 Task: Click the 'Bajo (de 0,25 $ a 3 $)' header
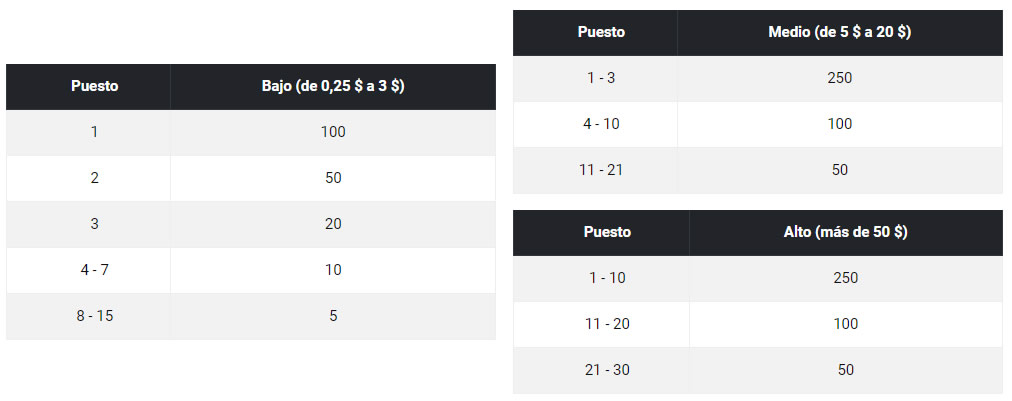click(x=332, y=86)
